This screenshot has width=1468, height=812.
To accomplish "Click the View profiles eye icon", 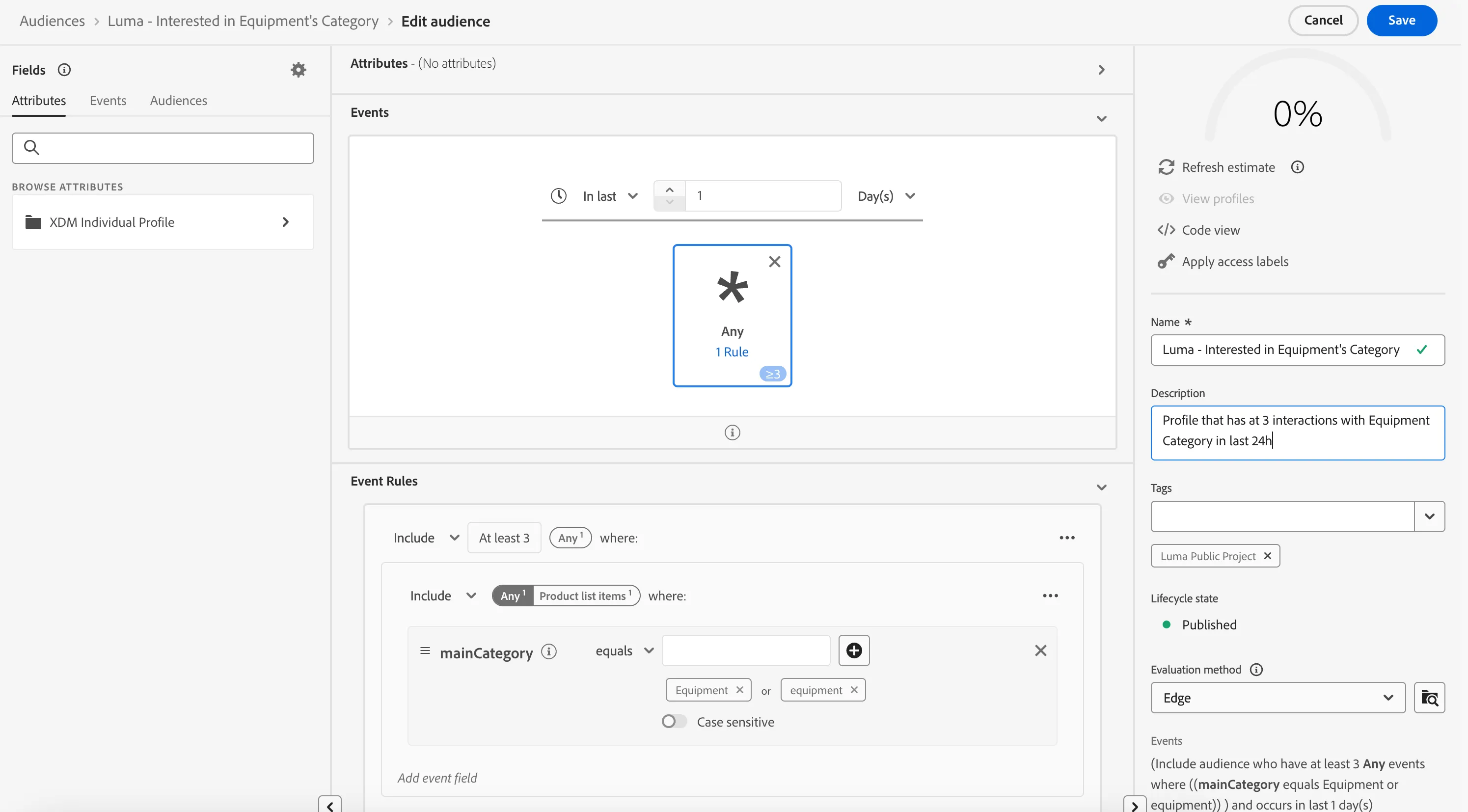I will (1166, 198).
